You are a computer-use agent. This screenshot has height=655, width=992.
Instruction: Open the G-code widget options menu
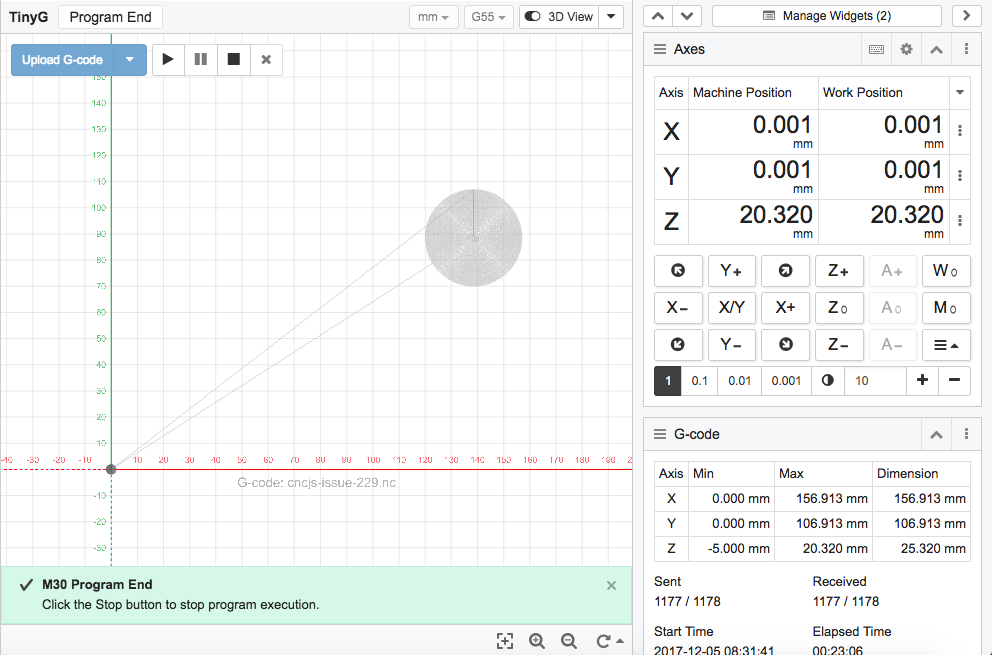pyautogui.click(x=965, y=434)
